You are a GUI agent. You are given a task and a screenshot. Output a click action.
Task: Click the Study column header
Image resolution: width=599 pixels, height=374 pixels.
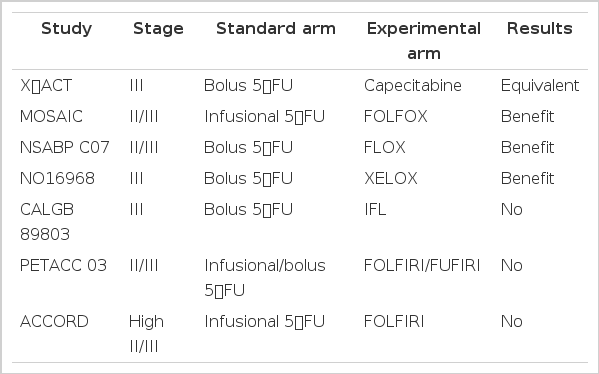point(66,29)
